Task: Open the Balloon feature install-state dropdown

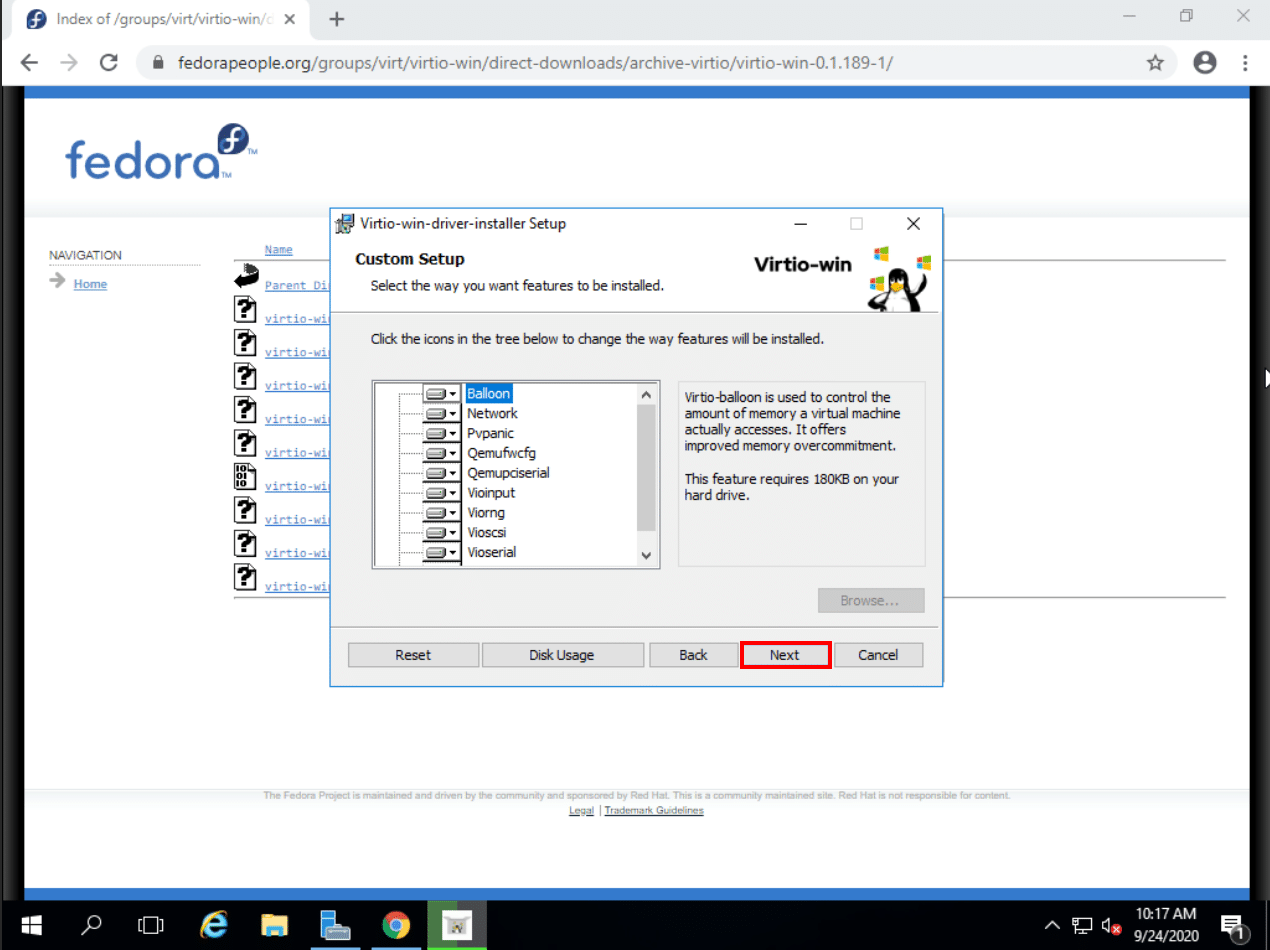Action: [x=442, y=394]
